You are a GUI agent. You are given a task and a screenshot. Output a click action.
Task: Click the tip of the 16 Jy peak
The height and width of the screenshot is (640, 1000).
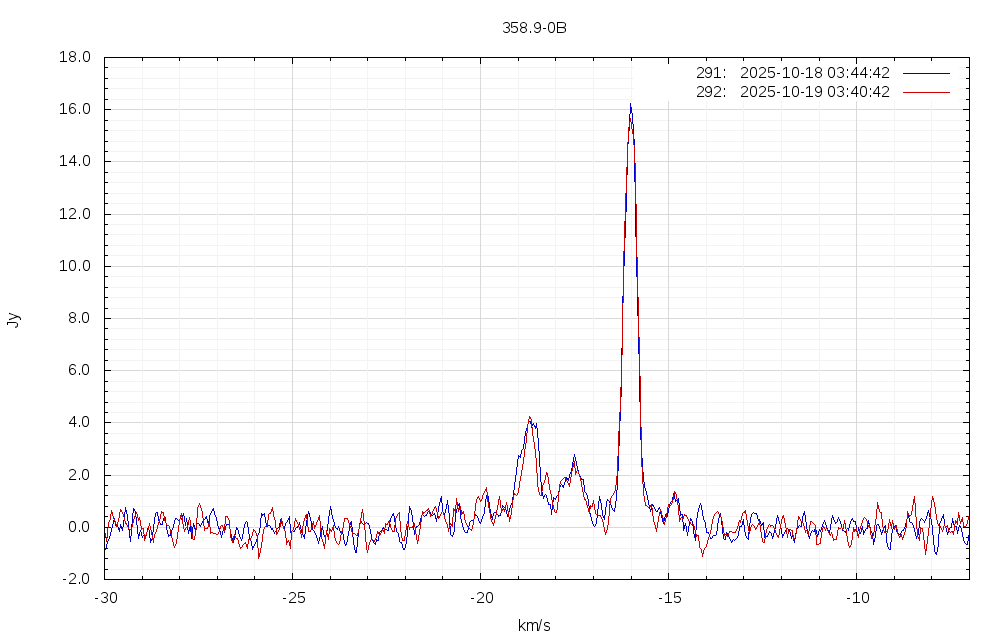630,104
